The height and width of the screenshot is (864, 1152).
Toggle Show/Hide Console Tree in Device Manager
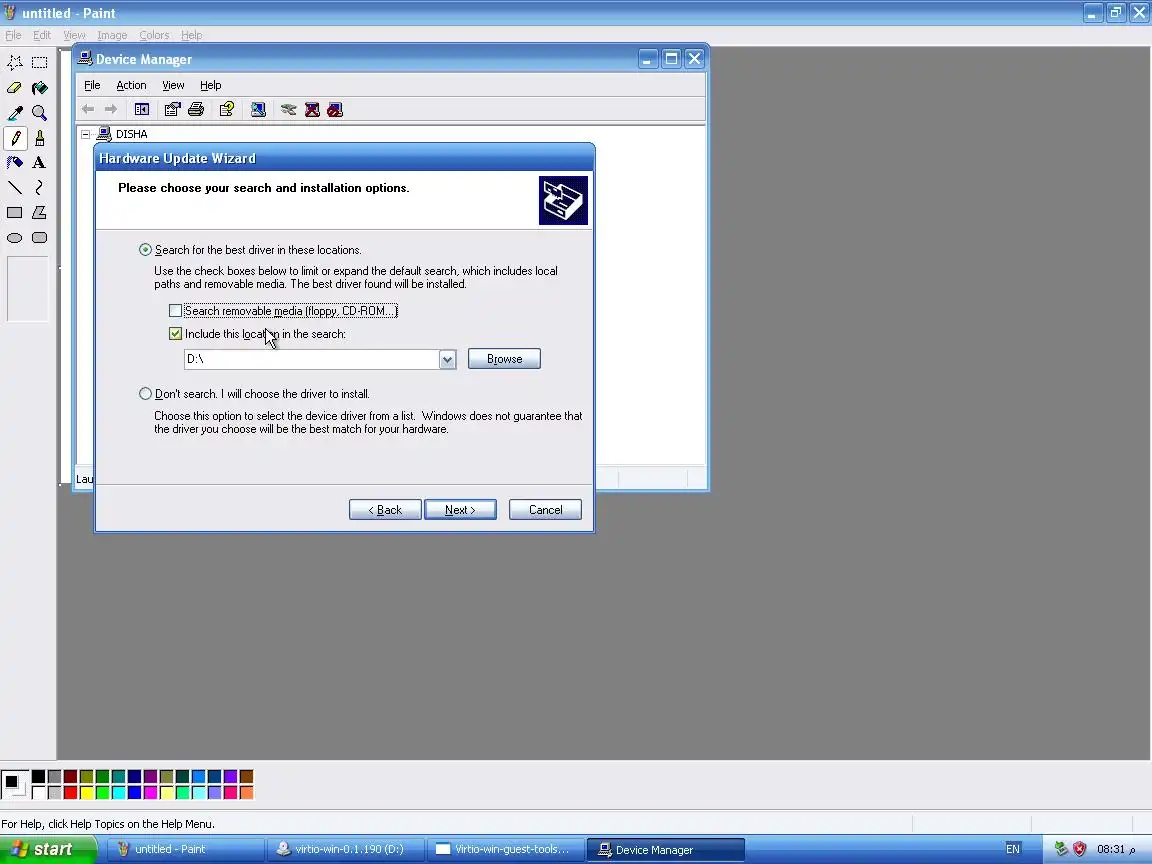pos(142,109)
